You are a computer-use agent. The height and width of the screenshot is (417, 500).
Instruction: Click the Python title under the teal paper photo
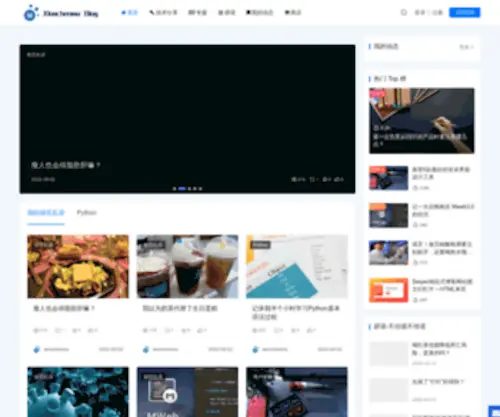coord(296,312)
